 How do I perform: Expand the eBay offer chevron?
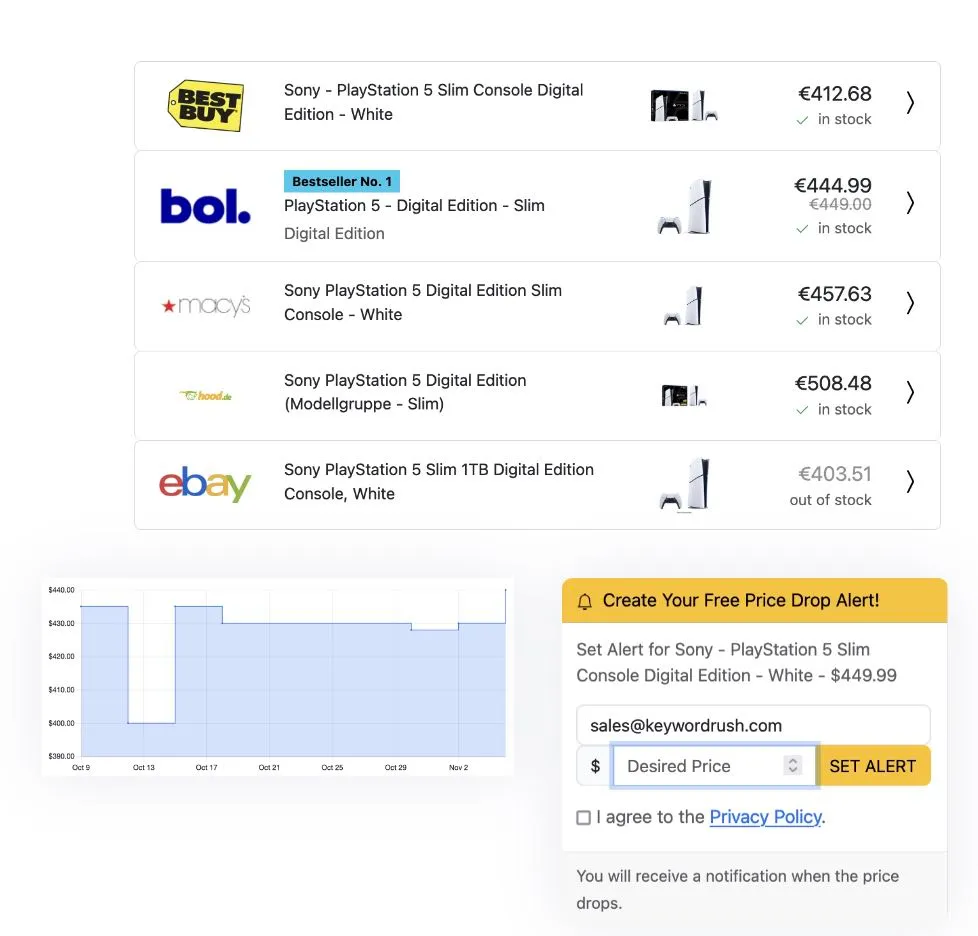pos(910,481)
